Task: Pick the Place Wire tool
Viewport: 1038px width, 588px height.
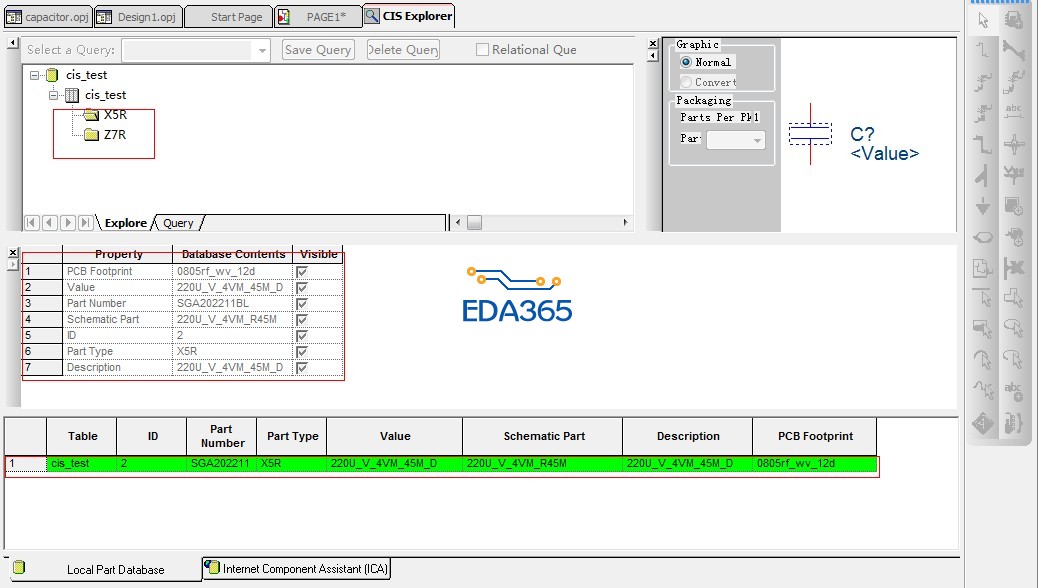Action: pyautogui.click(x=983, y=50)
